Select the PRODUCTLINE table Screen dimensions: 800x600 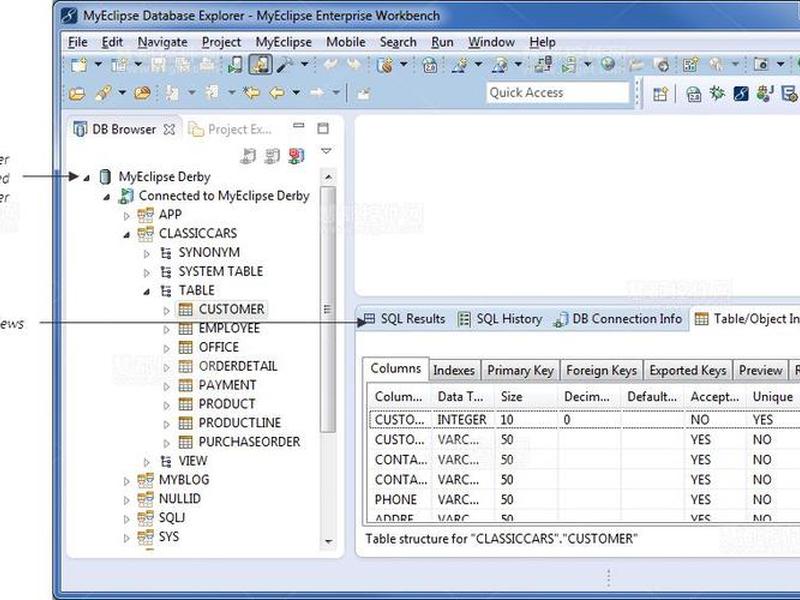coord(240,422)
